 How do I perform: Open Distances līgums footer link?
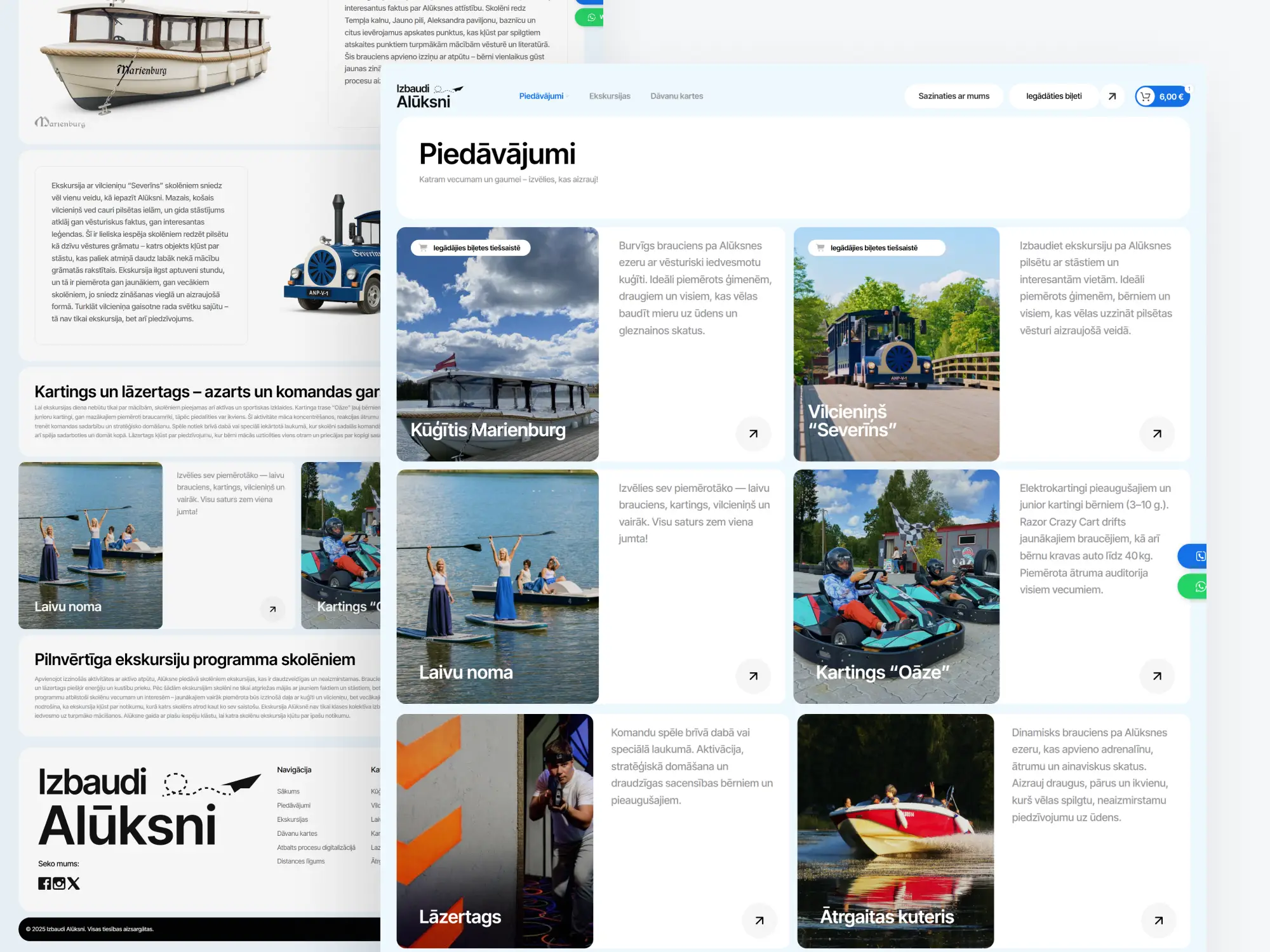[x=300, y=861]
